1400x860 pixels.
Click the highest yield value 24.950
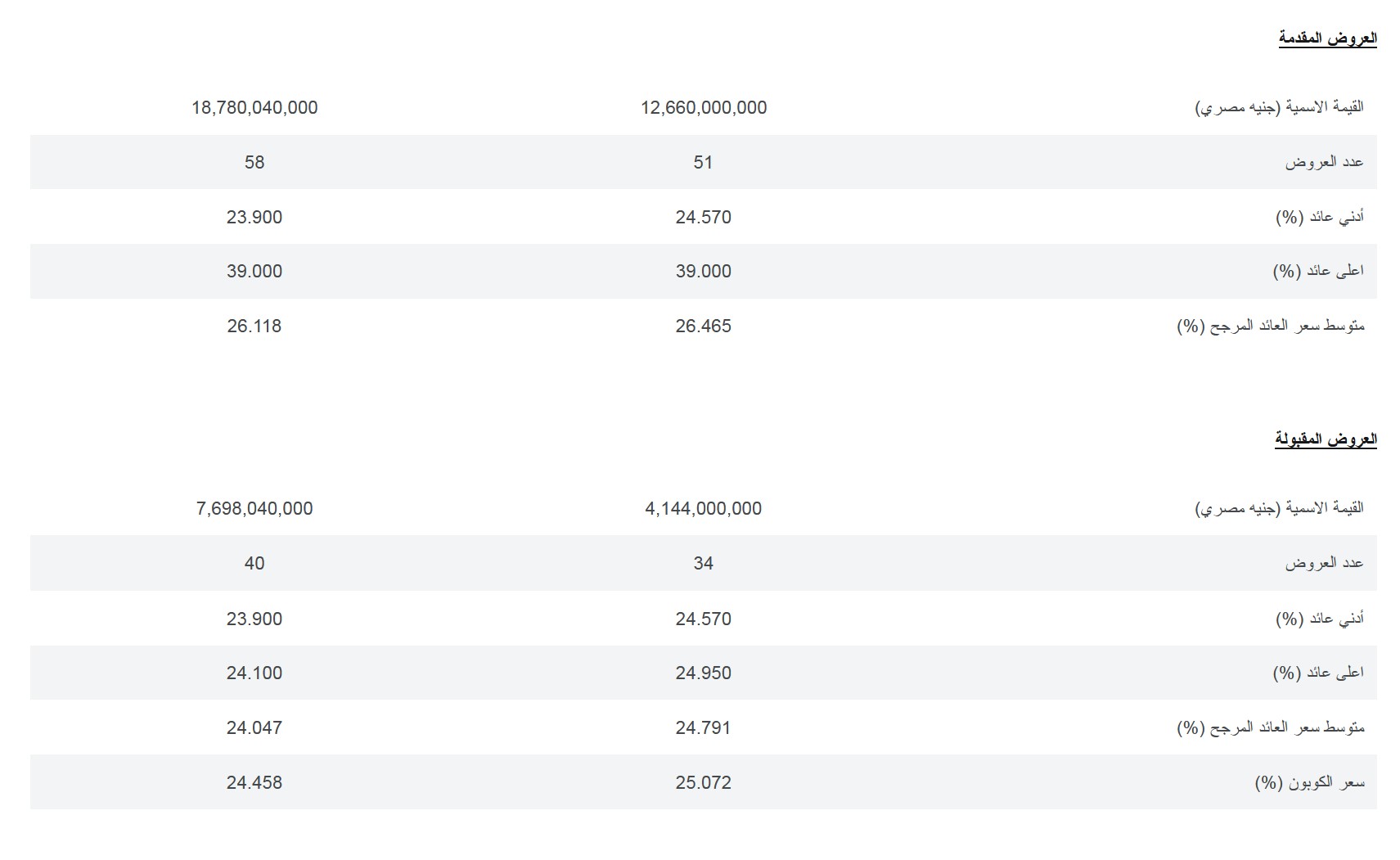point(704,673)
